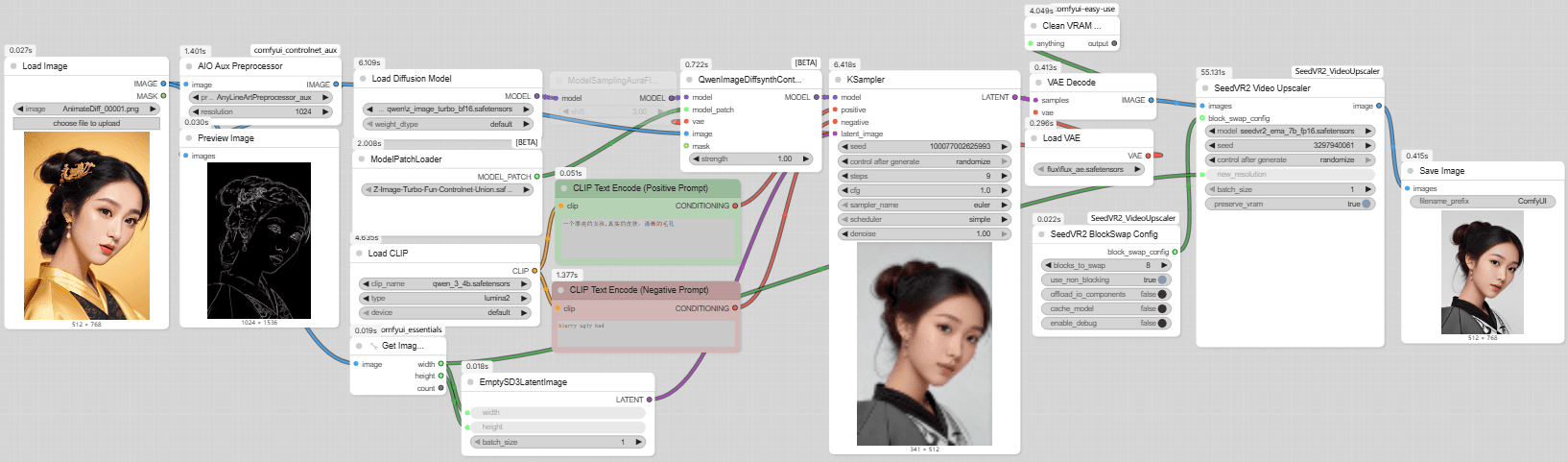Collapse the Load Image node via header dot
The width and height of the screenshot is (1568, 462).
coord(13,66)
